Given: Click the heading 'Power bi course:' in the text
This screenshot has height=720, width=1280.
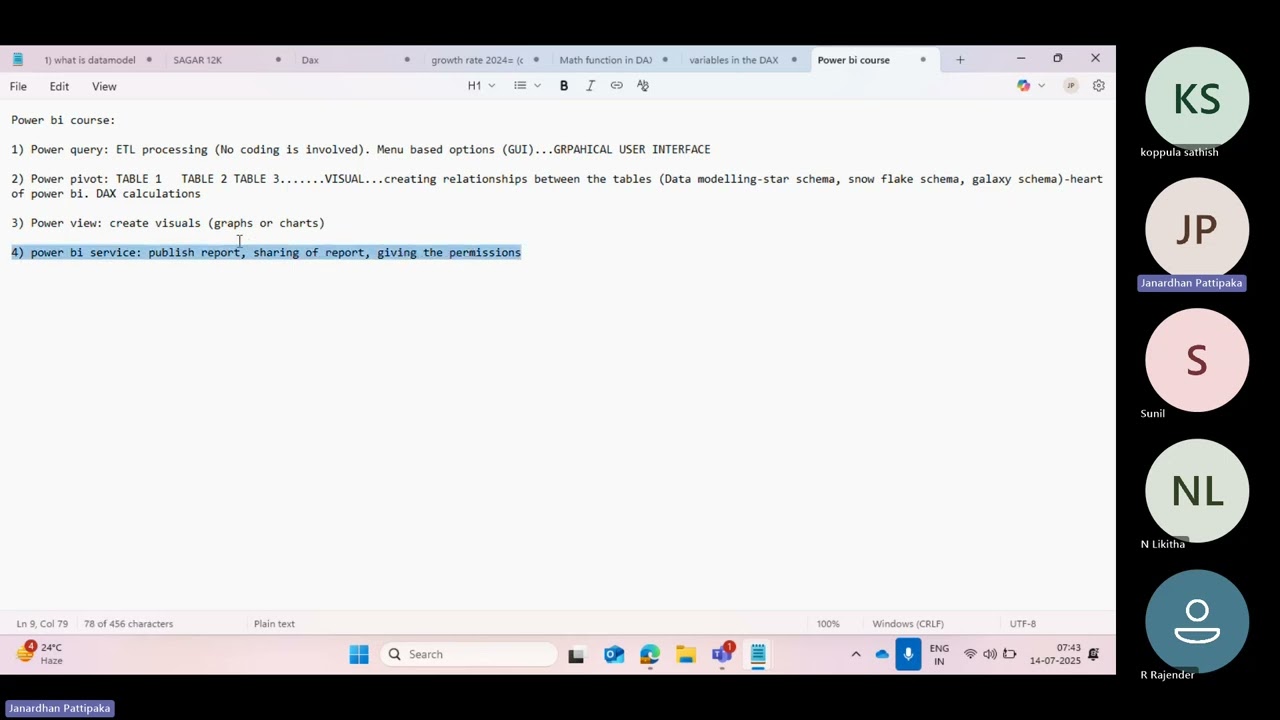Looking at the screenshot, I should point(63,120).
